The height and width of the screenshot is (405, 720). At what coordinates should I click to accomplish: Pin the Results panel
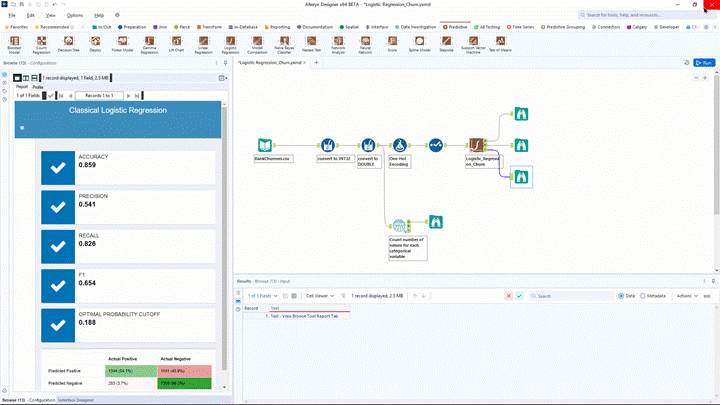[x=713, y=281]
